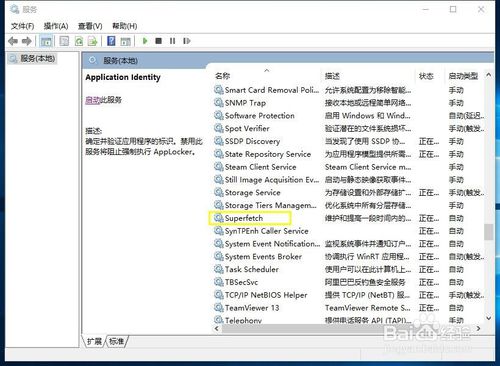The height and width of the screenshot is (366, 500).
Task: Toggle the console tree toolbar icon
Action: (46, 41)
